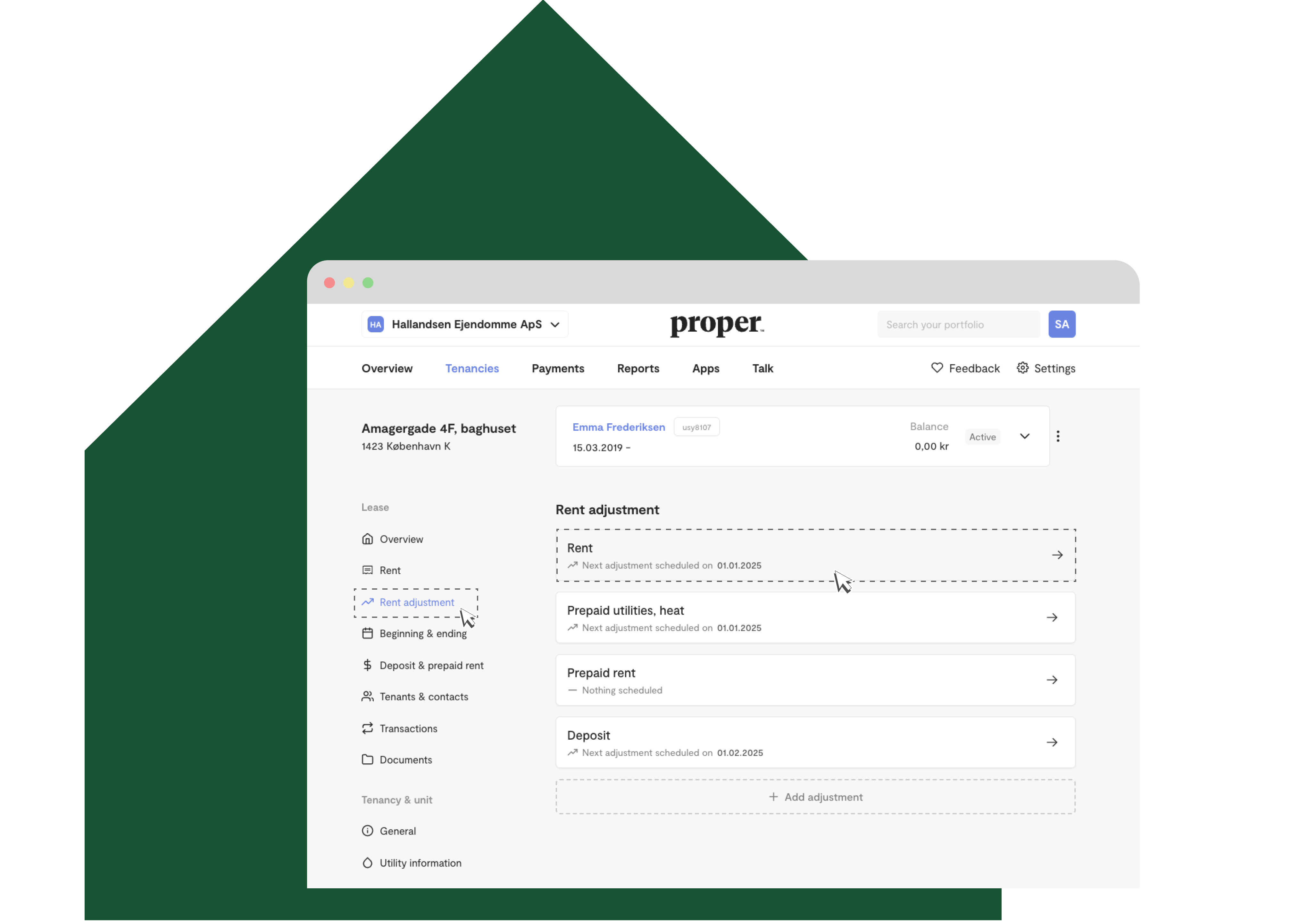Click the Nothing scheduled text under Prepaid rent
This screenshot has height=921, width=1316.
point(622,690)
